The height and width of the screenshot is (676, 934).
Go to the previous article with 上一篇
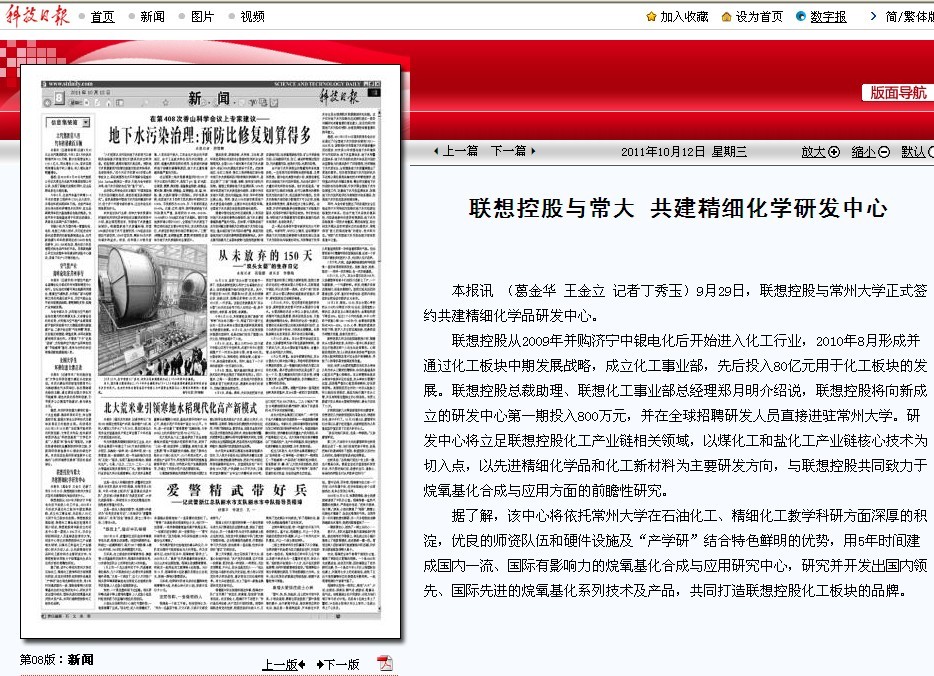pyautogui.click(x=460, y=151)
